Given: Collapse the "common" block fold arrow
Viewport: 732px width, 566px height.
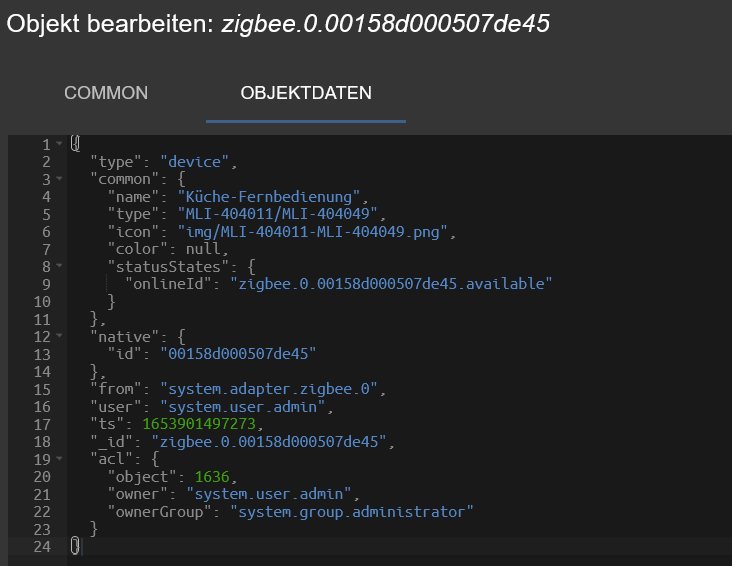Looking at the screenshot, I should pos(59,178).
